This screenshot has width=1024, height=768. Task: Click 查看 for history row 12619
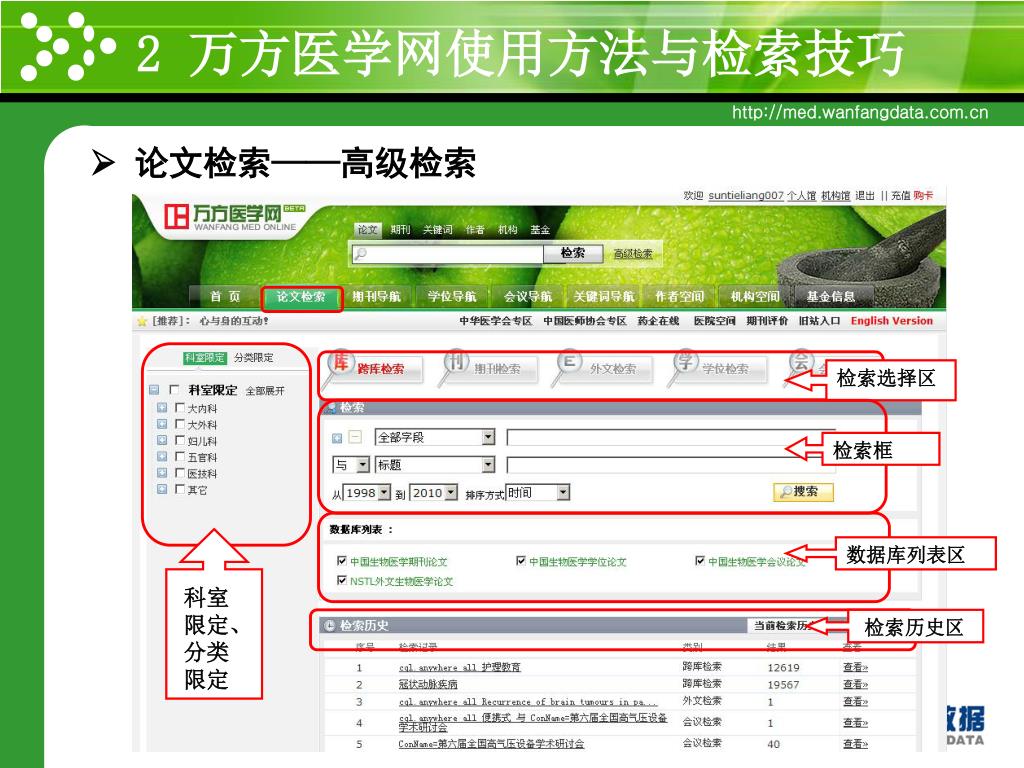tap(856, 667)
